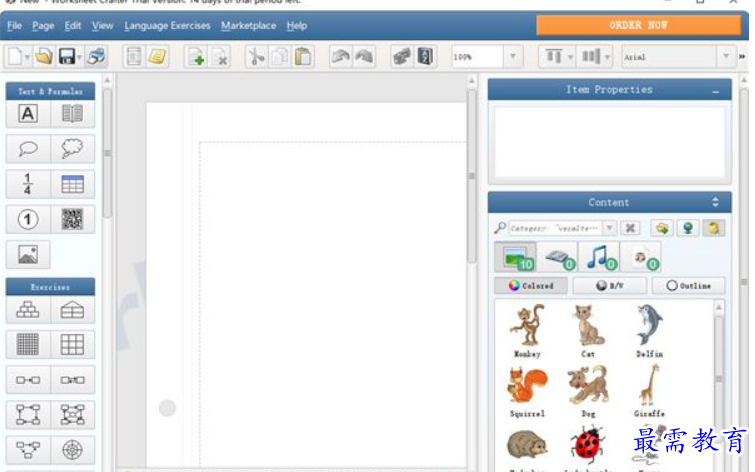
Task: Expand the horizontal distribution dropdown arrow
Action: click(x=607, y=57)
